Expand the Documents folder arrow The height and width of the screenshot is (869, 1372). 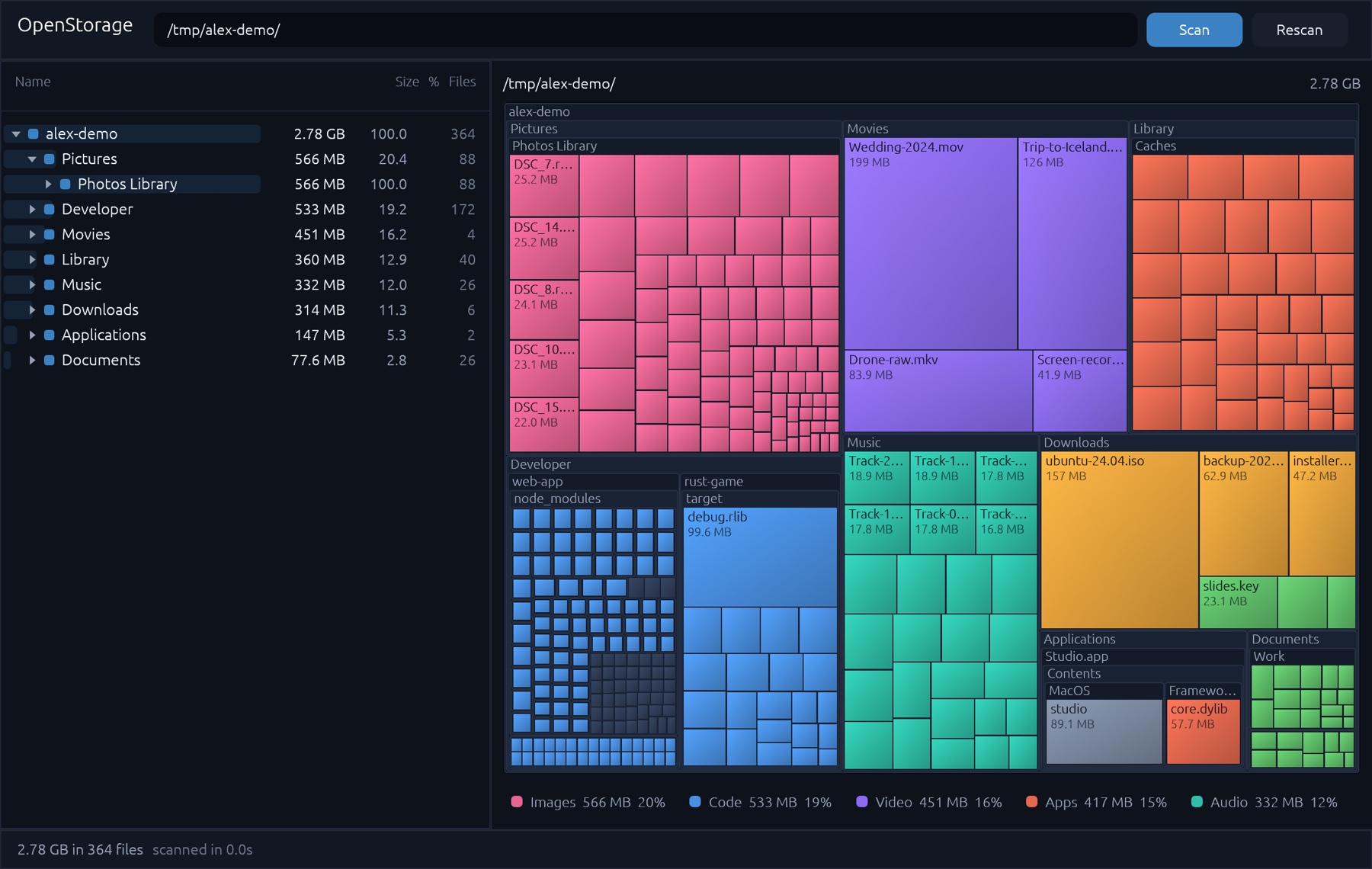pyautogui.click(x=32, y=361)
